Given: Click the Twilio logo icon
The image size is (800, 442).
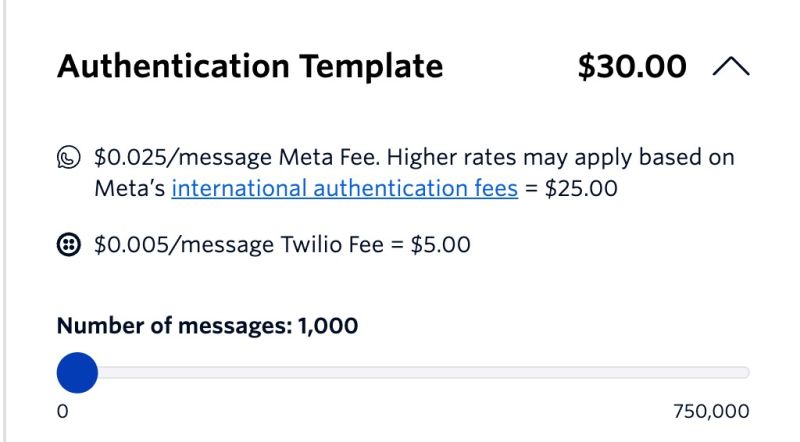Looking at the screenshot, I should pos(69,243).
